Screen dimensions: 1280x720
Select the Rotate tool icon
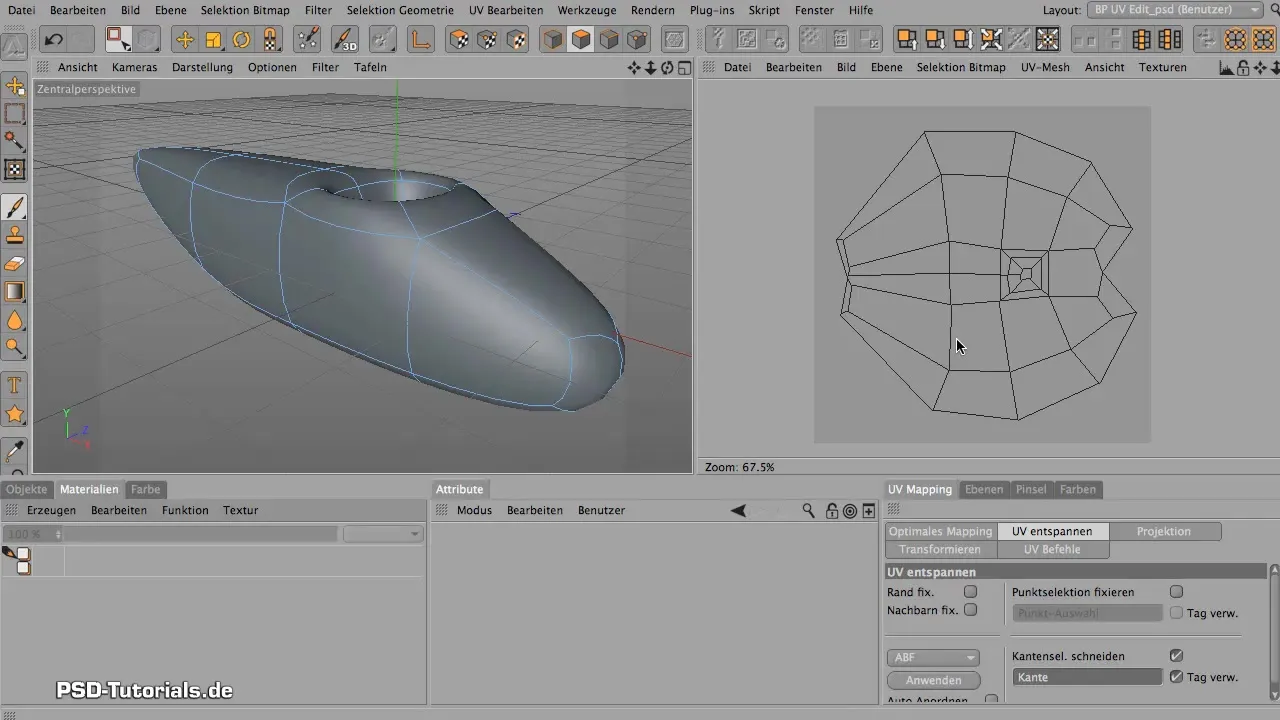[x=242, y=40]
